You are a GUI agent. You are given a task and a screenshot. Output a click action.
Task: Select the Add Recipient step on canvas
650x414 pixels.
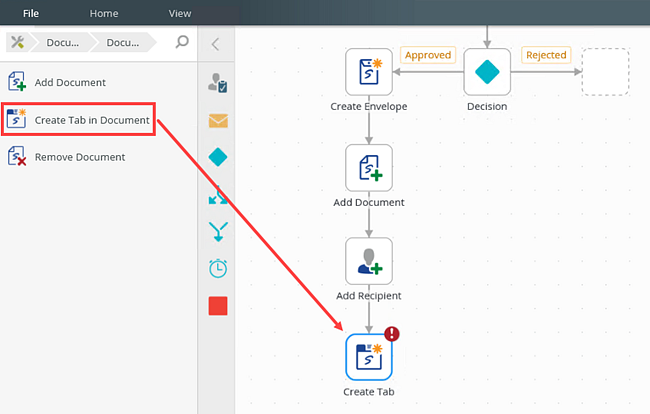coord(369,261)
